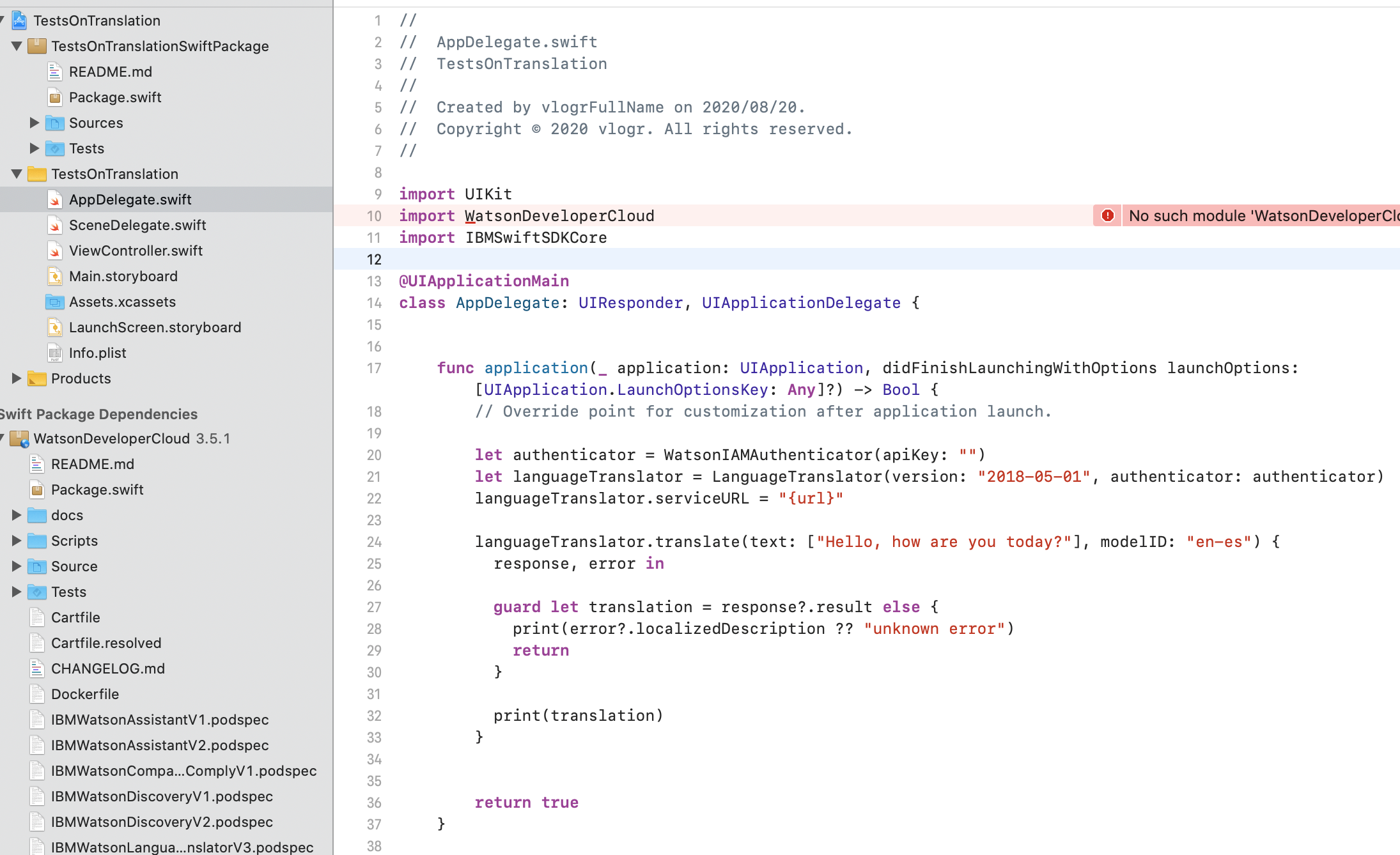Click the '@UIApplicationMain' attribute on line 13

pos(484,281)
